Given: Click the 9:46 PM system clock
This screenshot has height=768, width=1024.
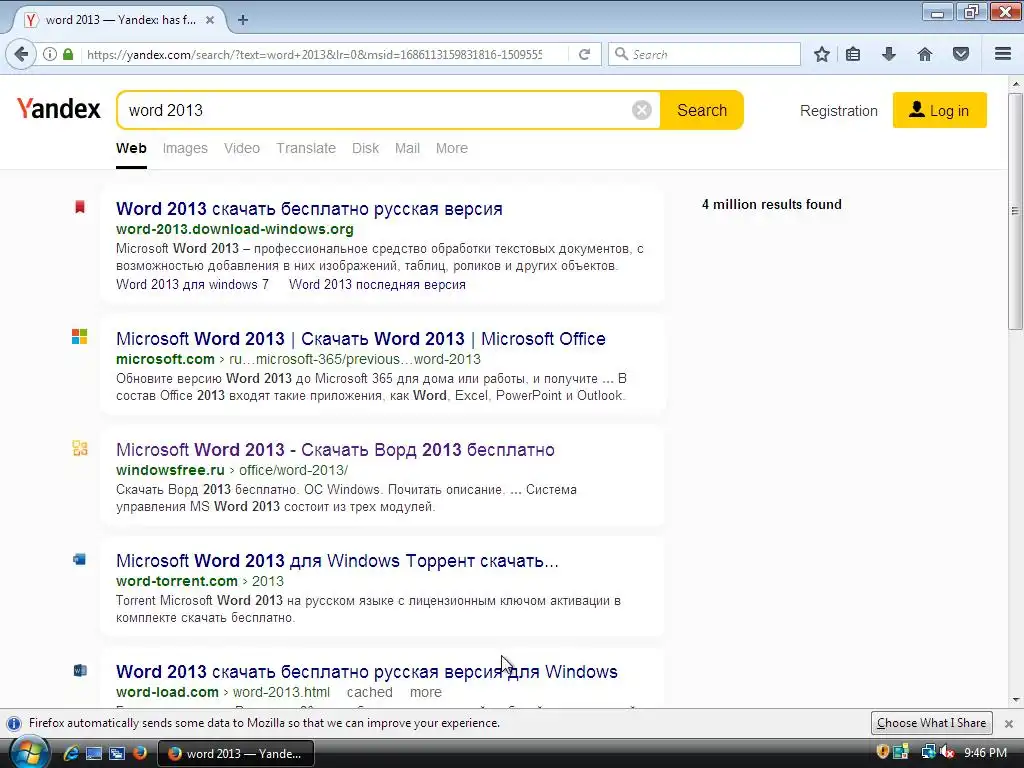Looking at the screenshot, I should [985, 753].
